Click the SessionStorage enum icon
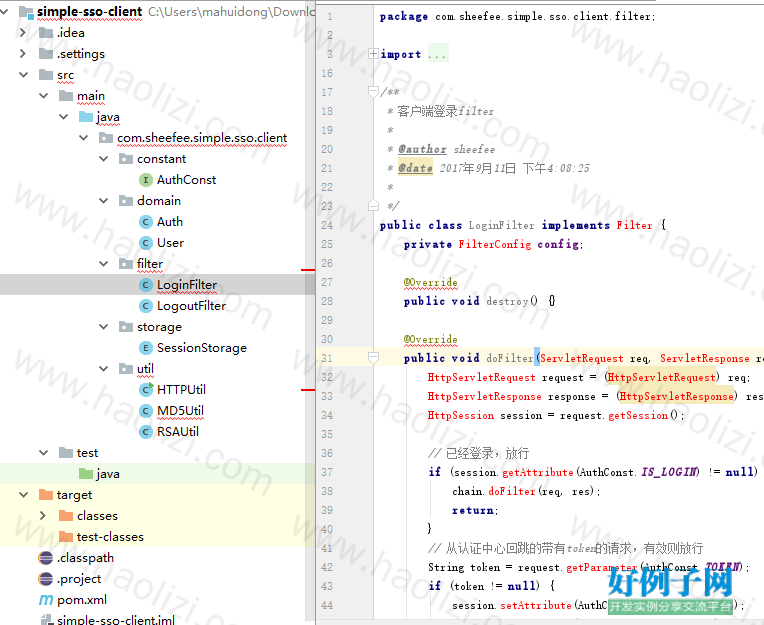 point(146,348)
